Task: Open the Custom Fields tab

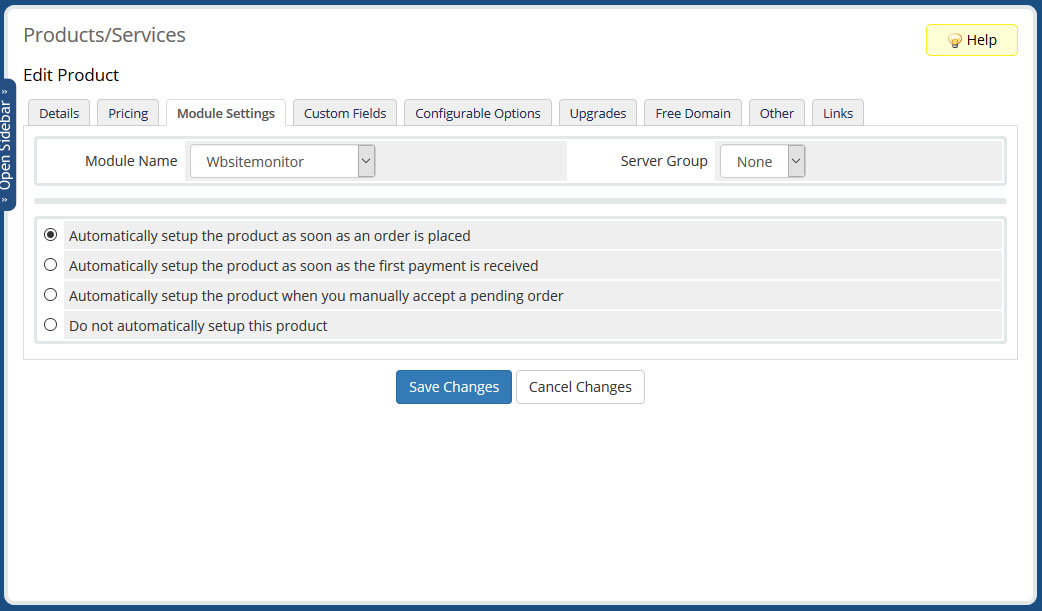Action: click(345, 113)
